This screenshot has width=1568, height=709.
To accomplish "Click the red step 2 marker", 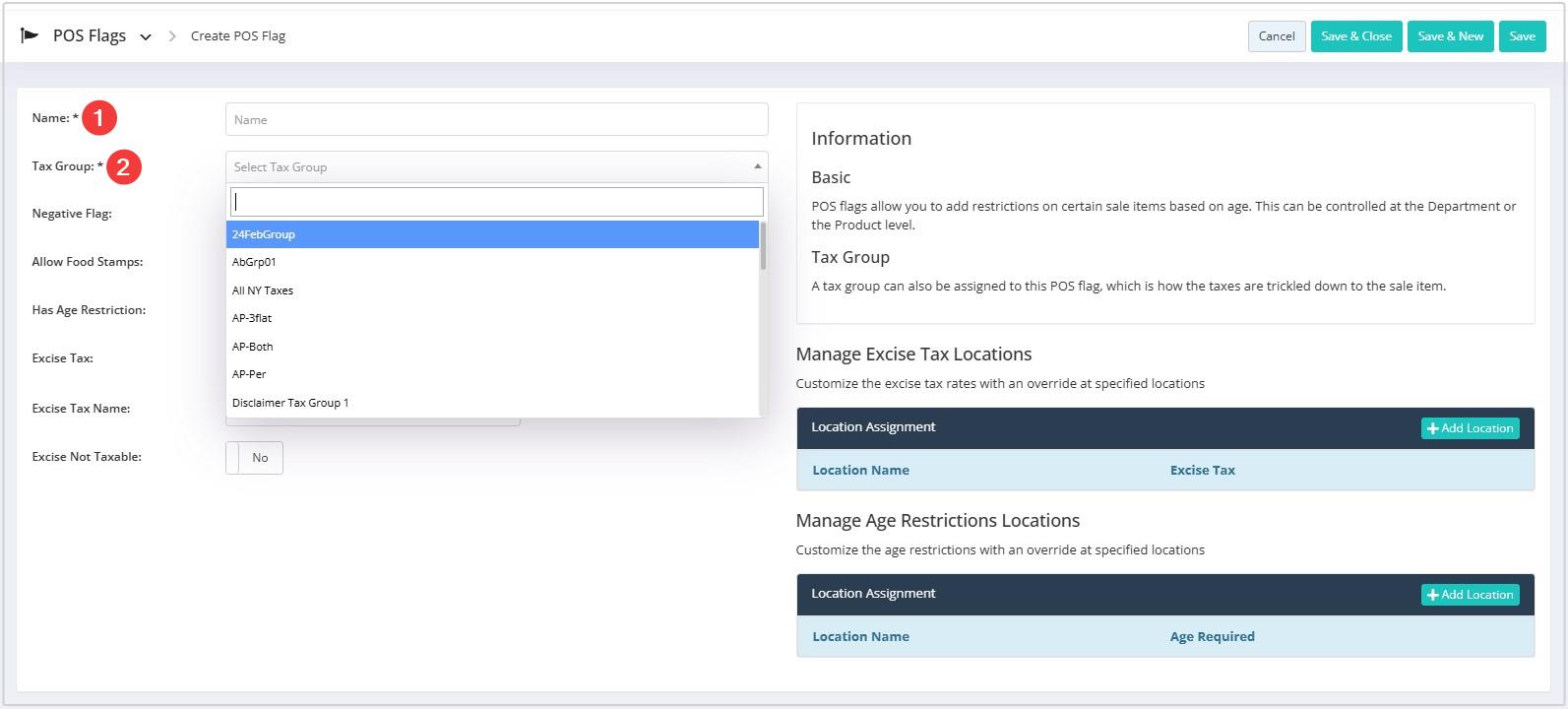I will point(124,166).
